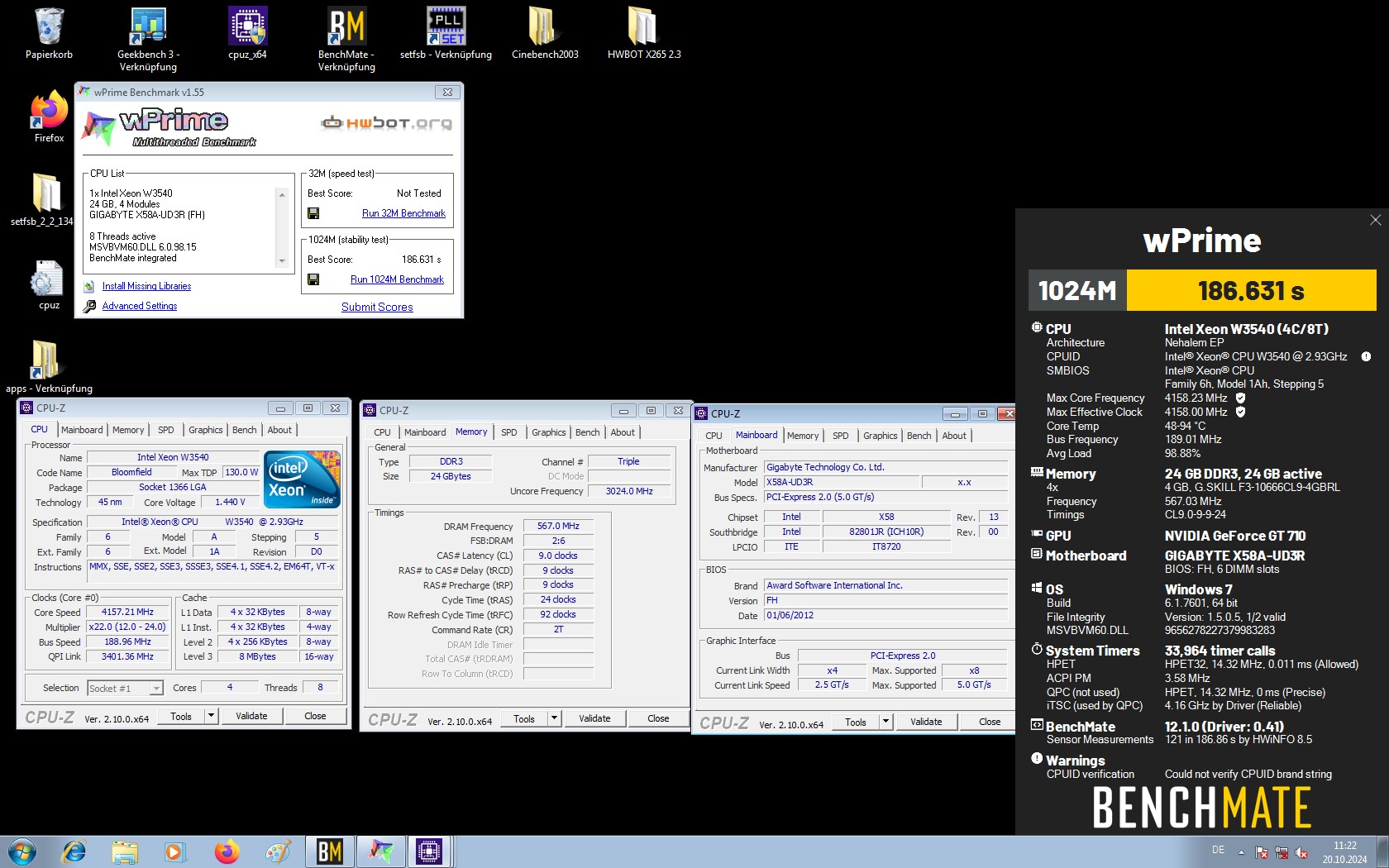Image resolution: width=1389 pixels, height=868 pixels.
Task: Close the BenchMate result panel
Action: click(1375, 220)
